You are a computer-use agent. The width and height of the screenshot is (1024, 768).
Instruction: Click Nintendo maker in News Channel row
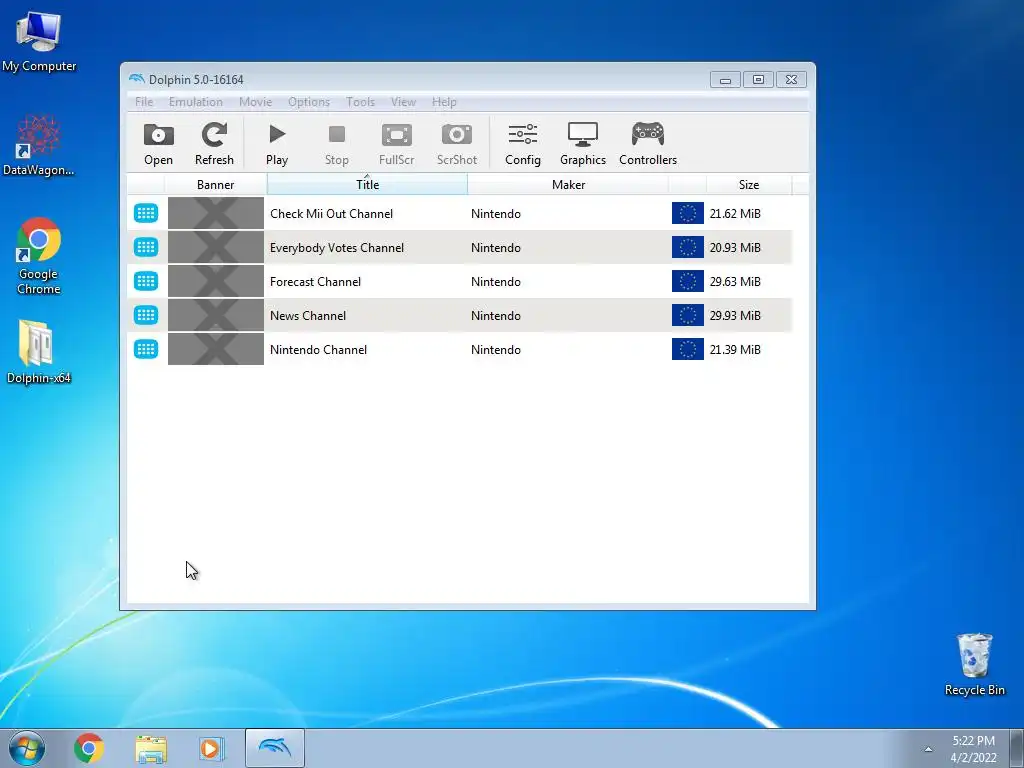pos(496,315)
